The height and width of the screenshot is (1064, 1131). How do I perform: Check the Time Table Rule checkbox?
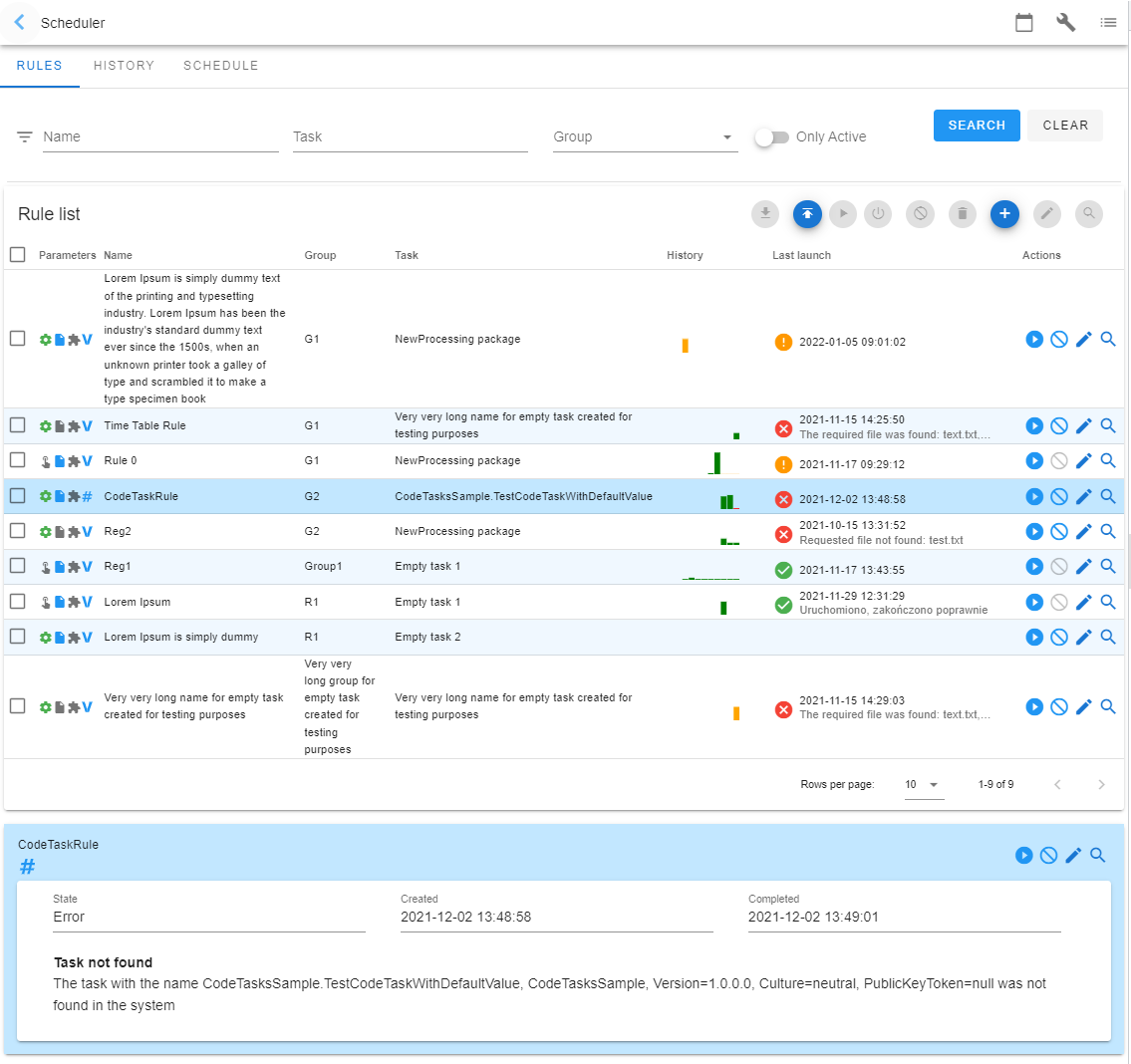tap(17, 425)
